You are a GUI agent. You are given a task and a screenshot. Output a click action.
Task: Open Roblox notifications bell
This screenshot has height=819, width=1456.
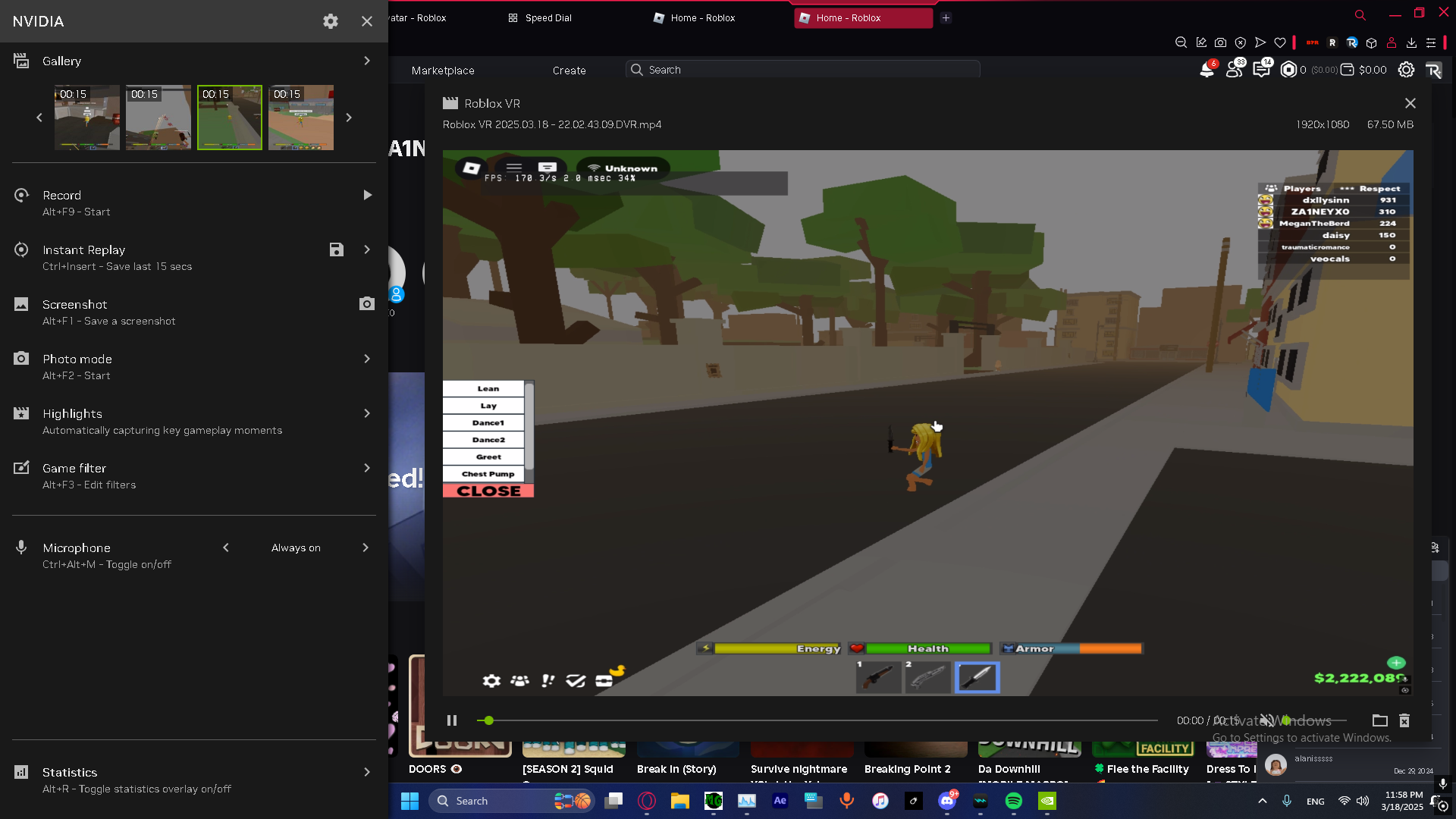pyautogui.click(x=1207, y=70)
